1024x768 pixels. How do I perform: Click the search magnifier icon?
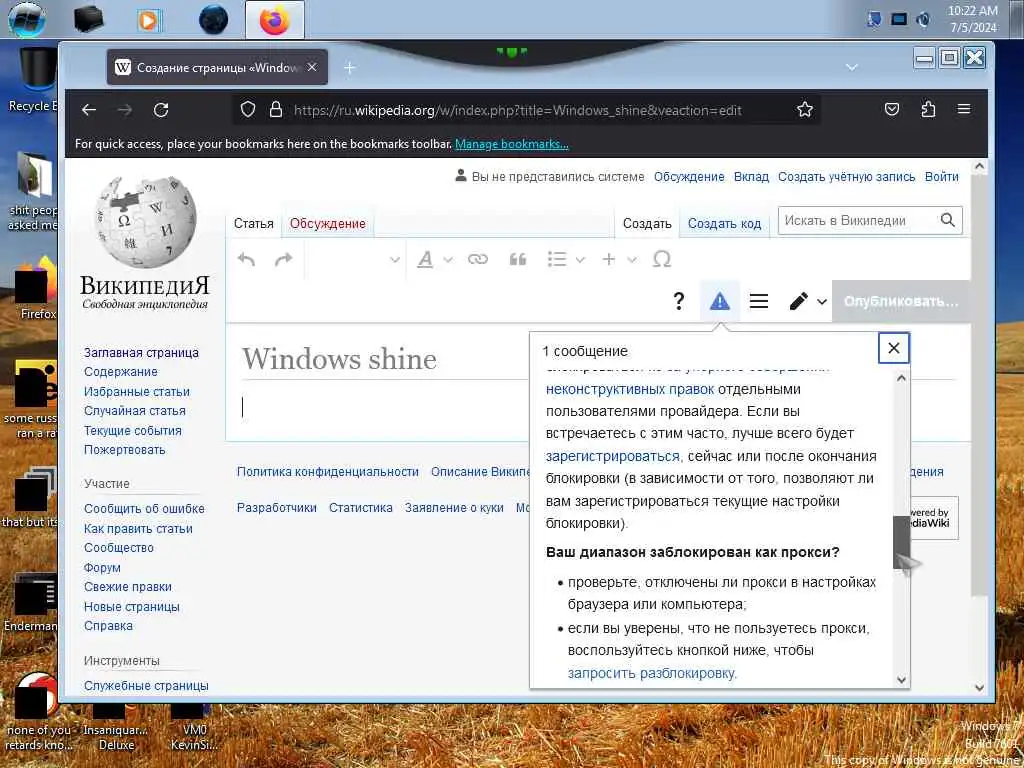click(x=948, y=220)
